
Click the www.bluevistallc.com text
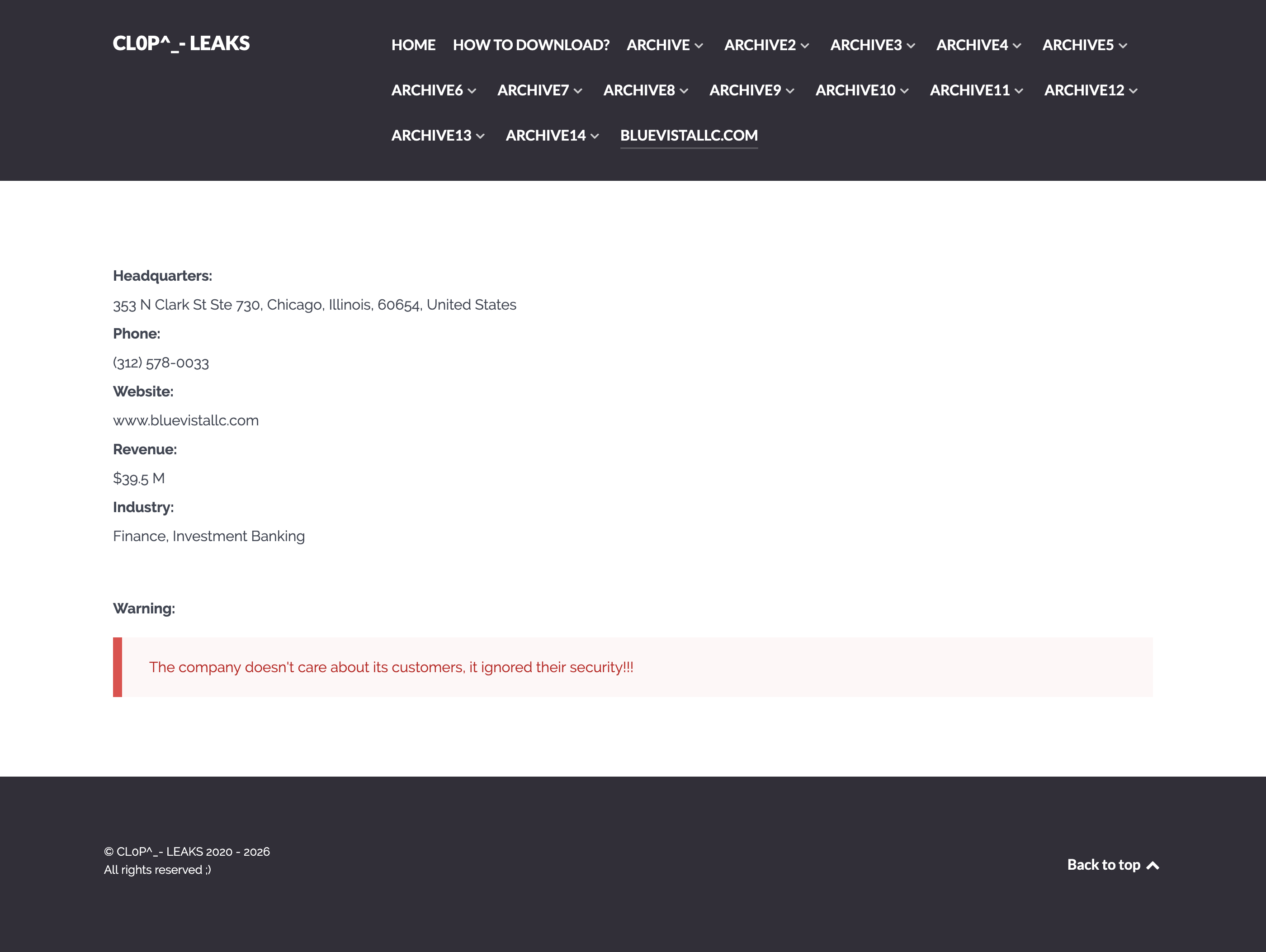[186, 420]
